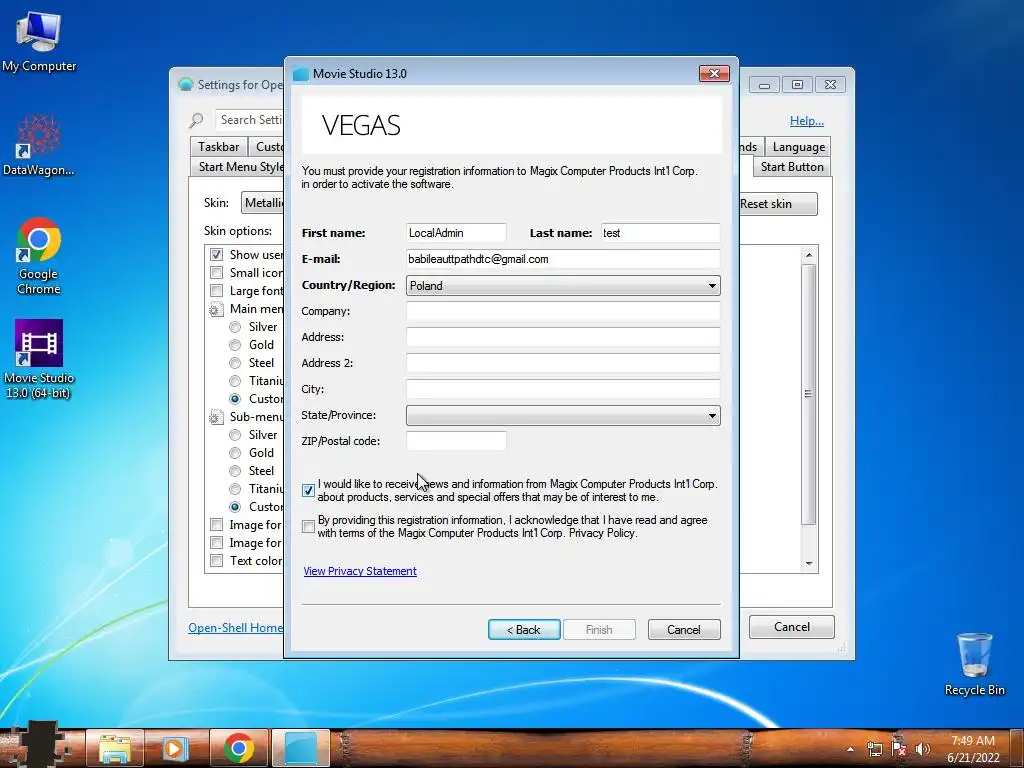Click the Last name field

click(x=660, y=233)
